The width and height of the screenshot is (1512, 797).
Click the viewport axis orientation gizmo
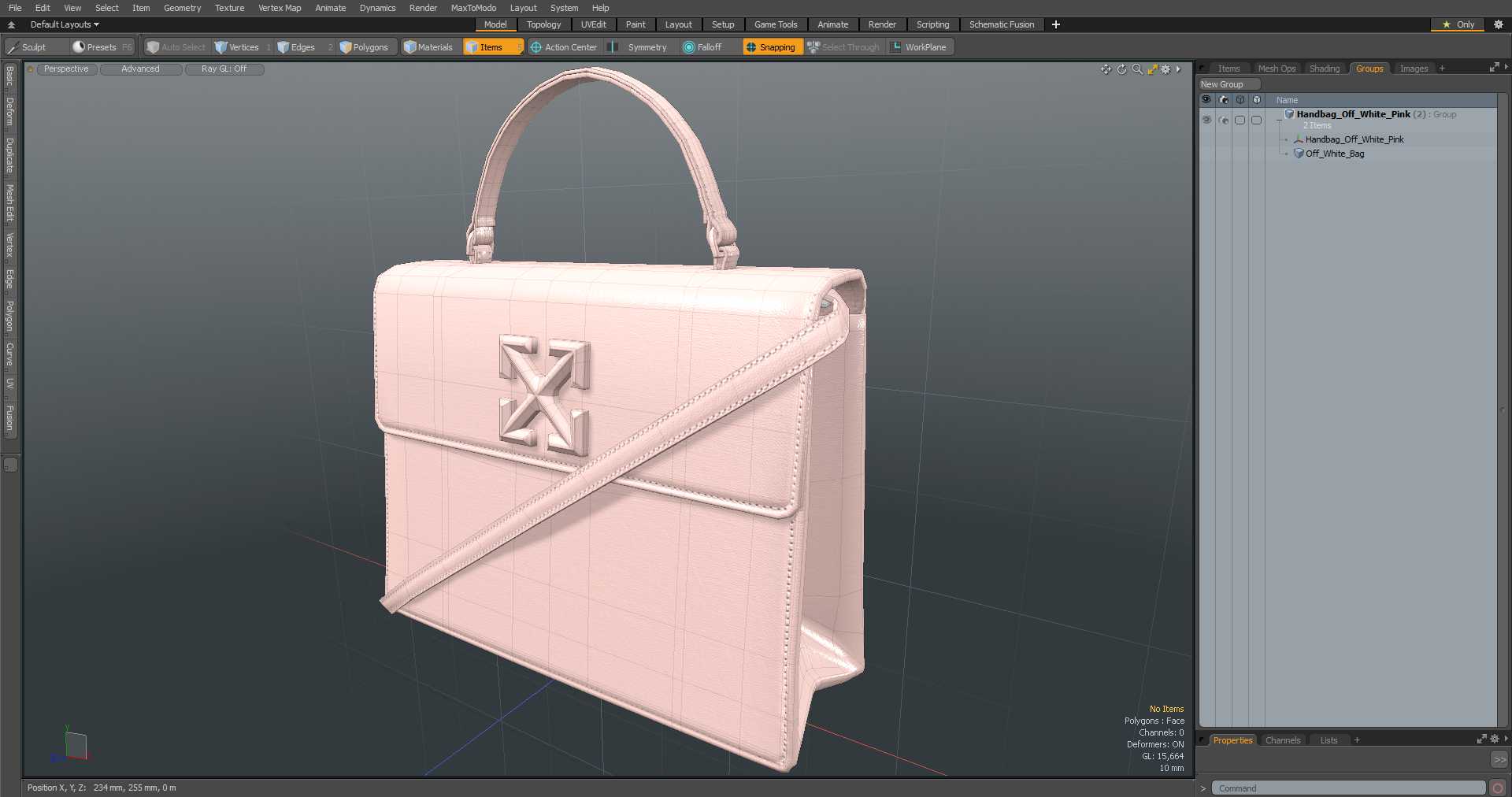72,745
